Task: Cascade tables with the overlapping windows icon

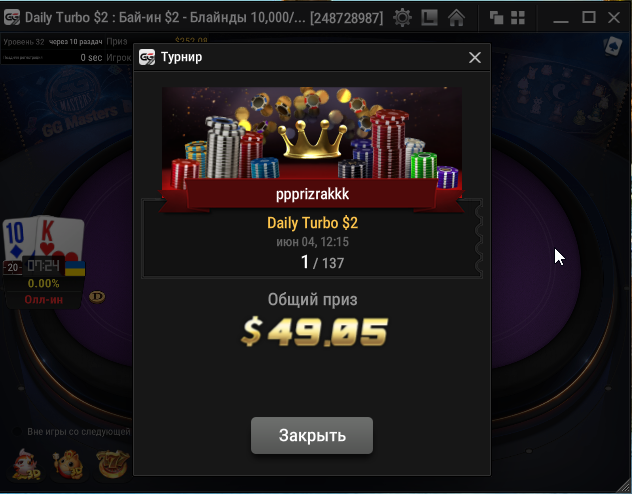Action: [496, 18]
